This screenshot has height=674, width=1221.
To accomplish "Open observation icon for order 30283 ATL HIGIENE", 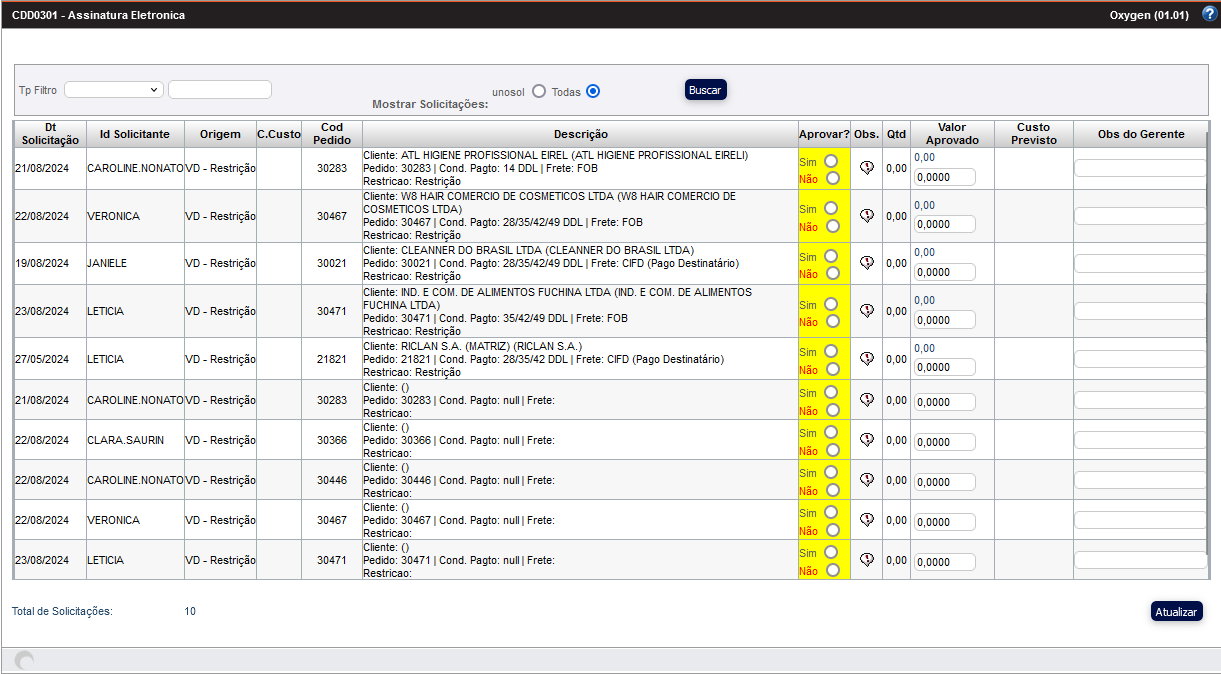I will pos(867,168).
